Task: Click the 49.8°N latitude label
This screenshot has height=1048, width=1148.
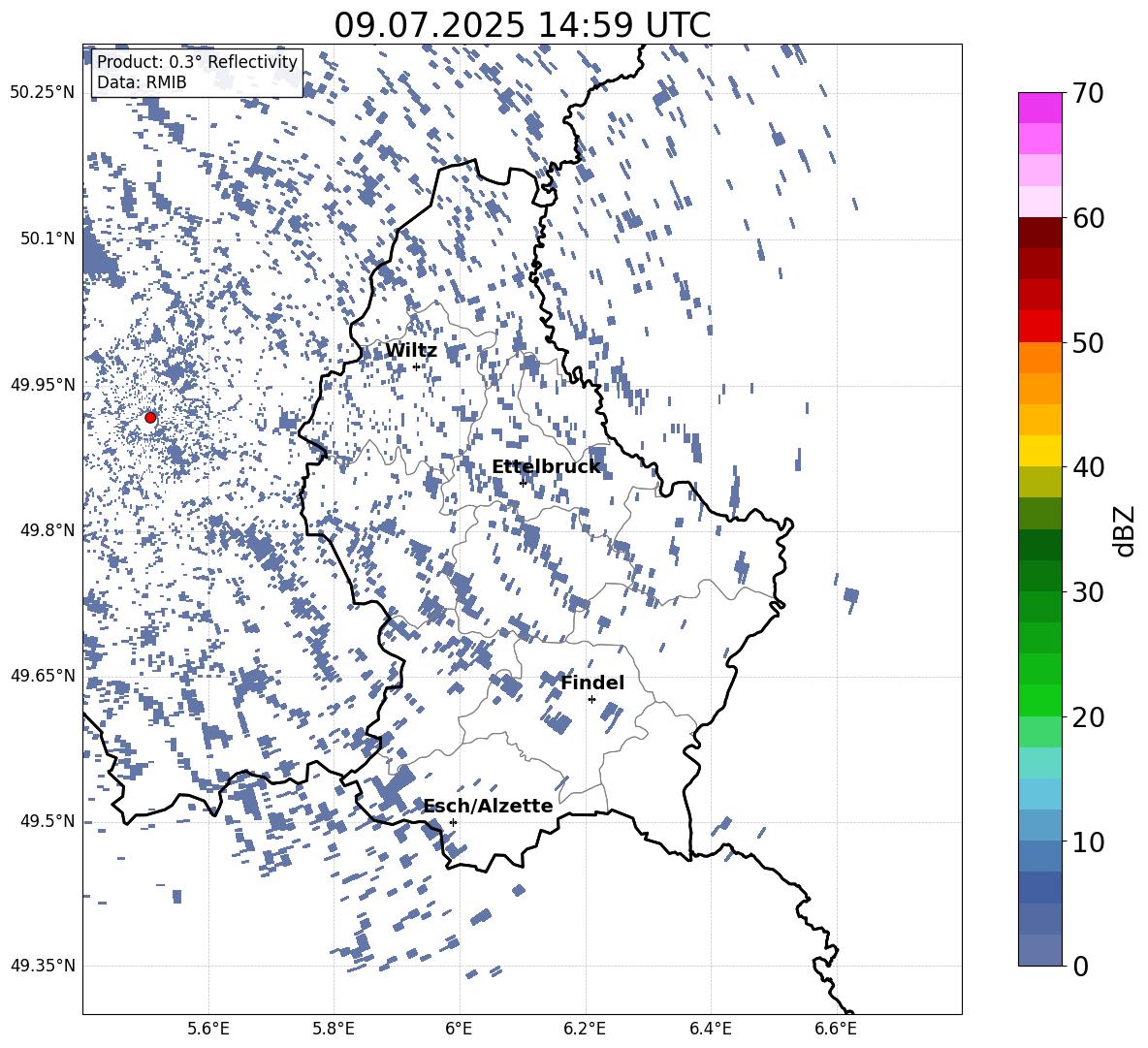Action: (48, 530)
